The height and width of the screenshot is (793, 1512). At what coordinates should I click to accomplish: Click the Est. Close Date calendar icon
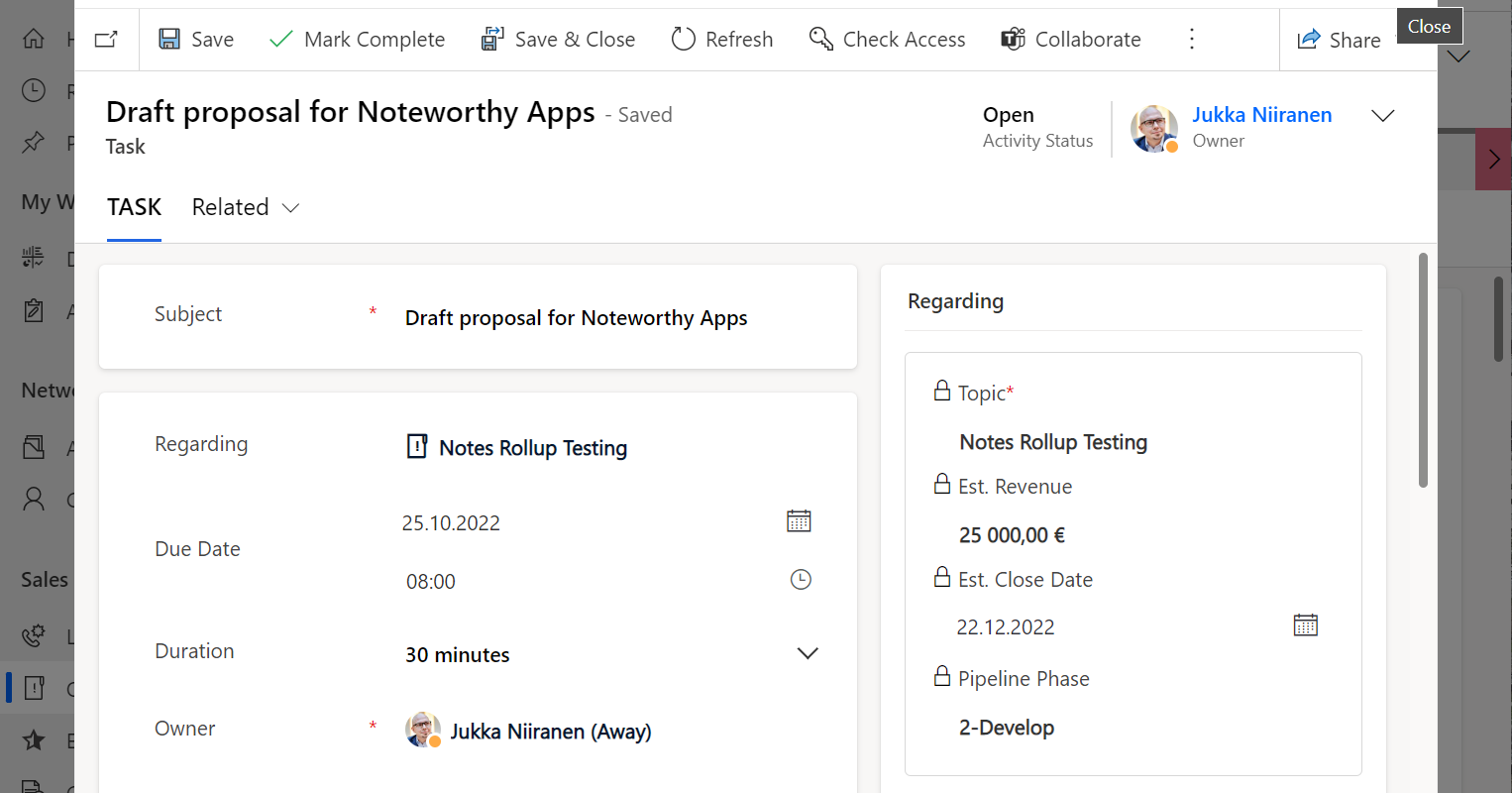[1305, 625]
